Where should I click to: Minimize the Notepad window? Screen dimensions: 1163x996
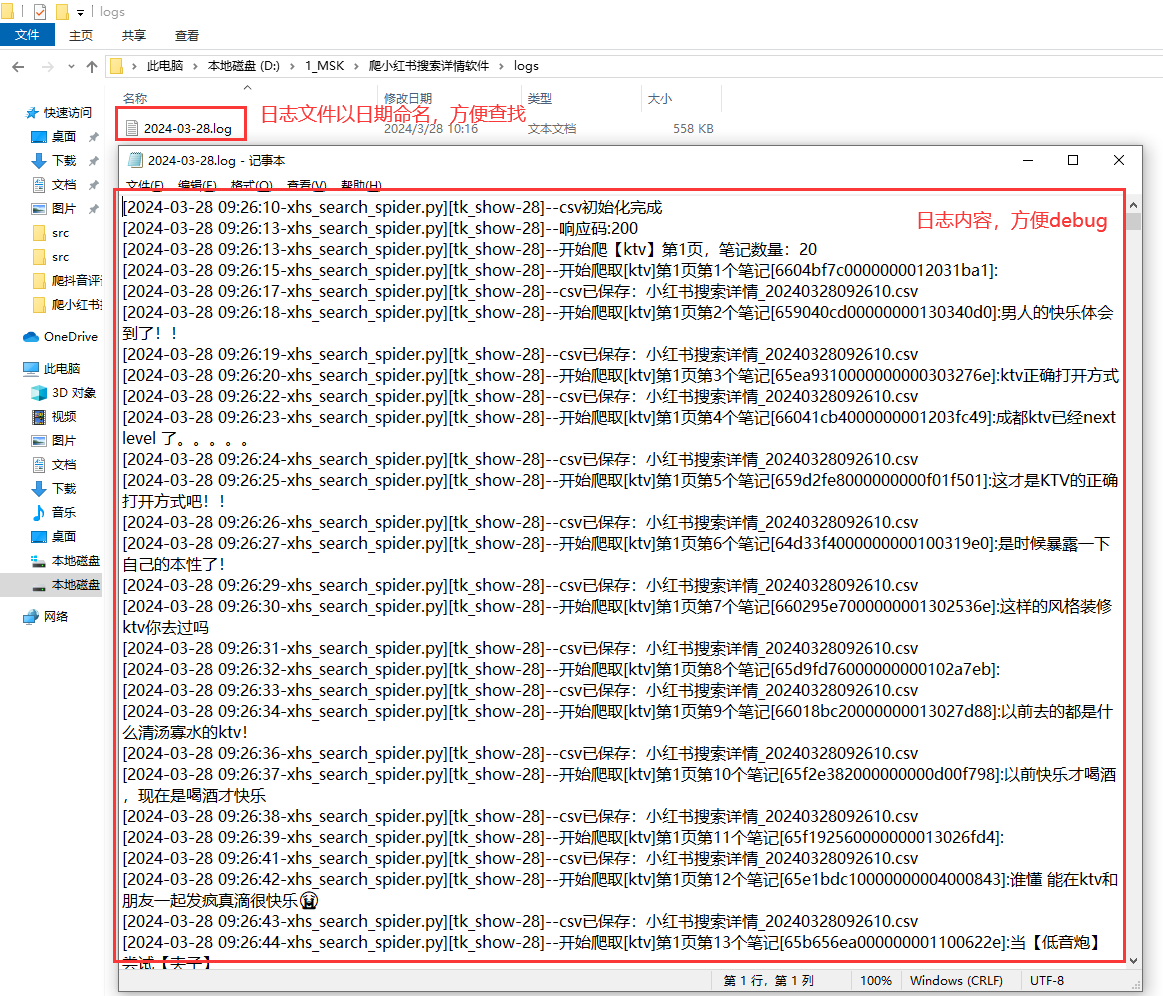coord(1028,160)
